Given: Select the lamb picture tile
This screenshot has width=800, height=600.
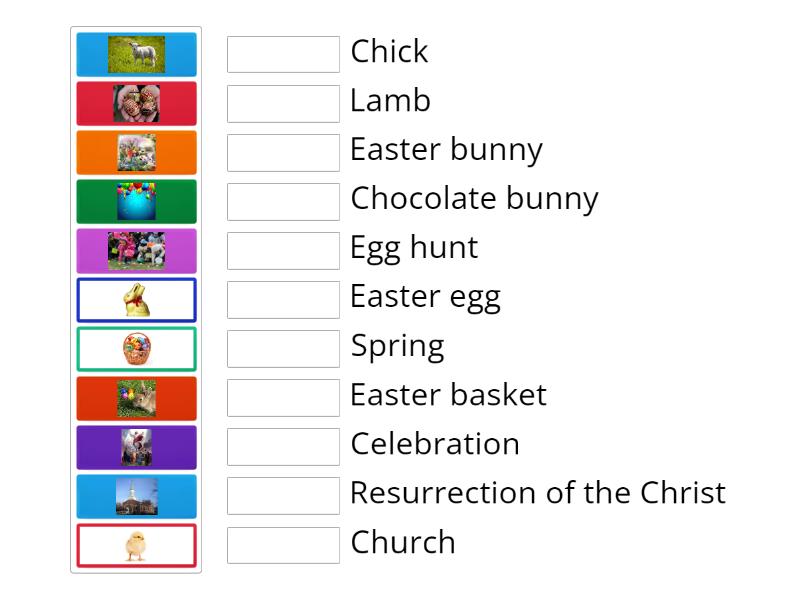Looking at the screenshot, I should (x=137, y=54).
